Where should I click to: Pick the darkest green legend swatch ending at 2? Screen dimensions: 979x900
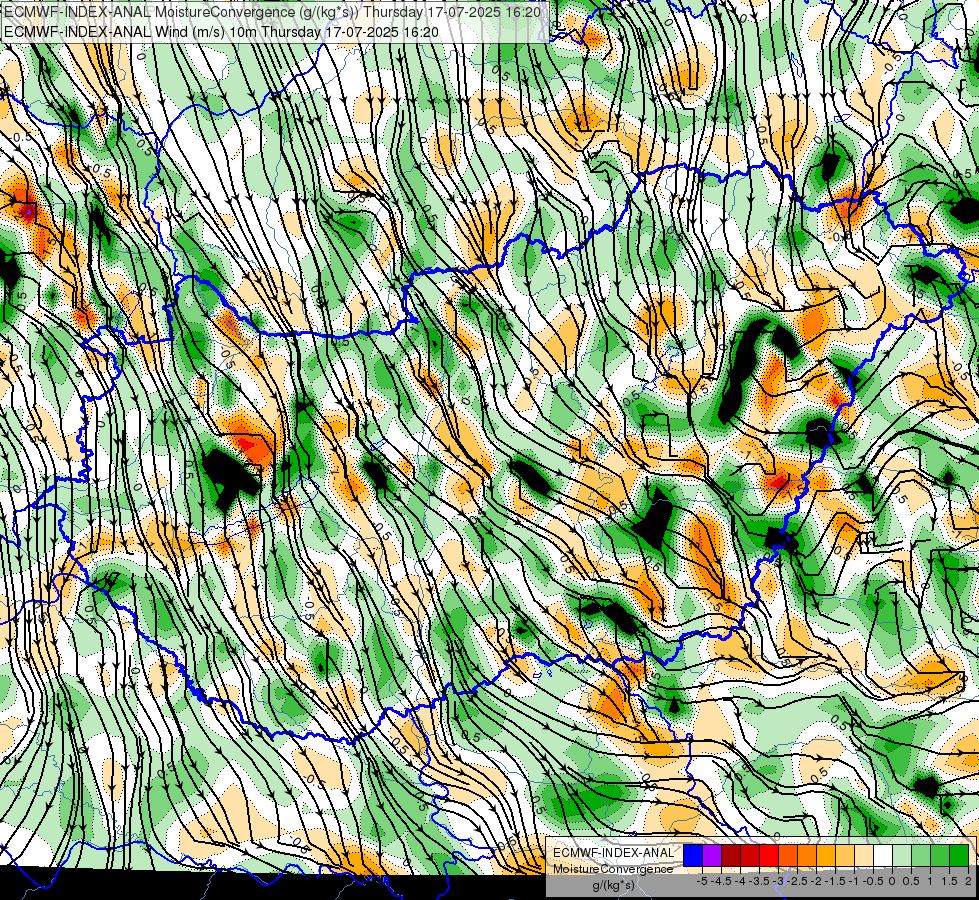(959, 855)
